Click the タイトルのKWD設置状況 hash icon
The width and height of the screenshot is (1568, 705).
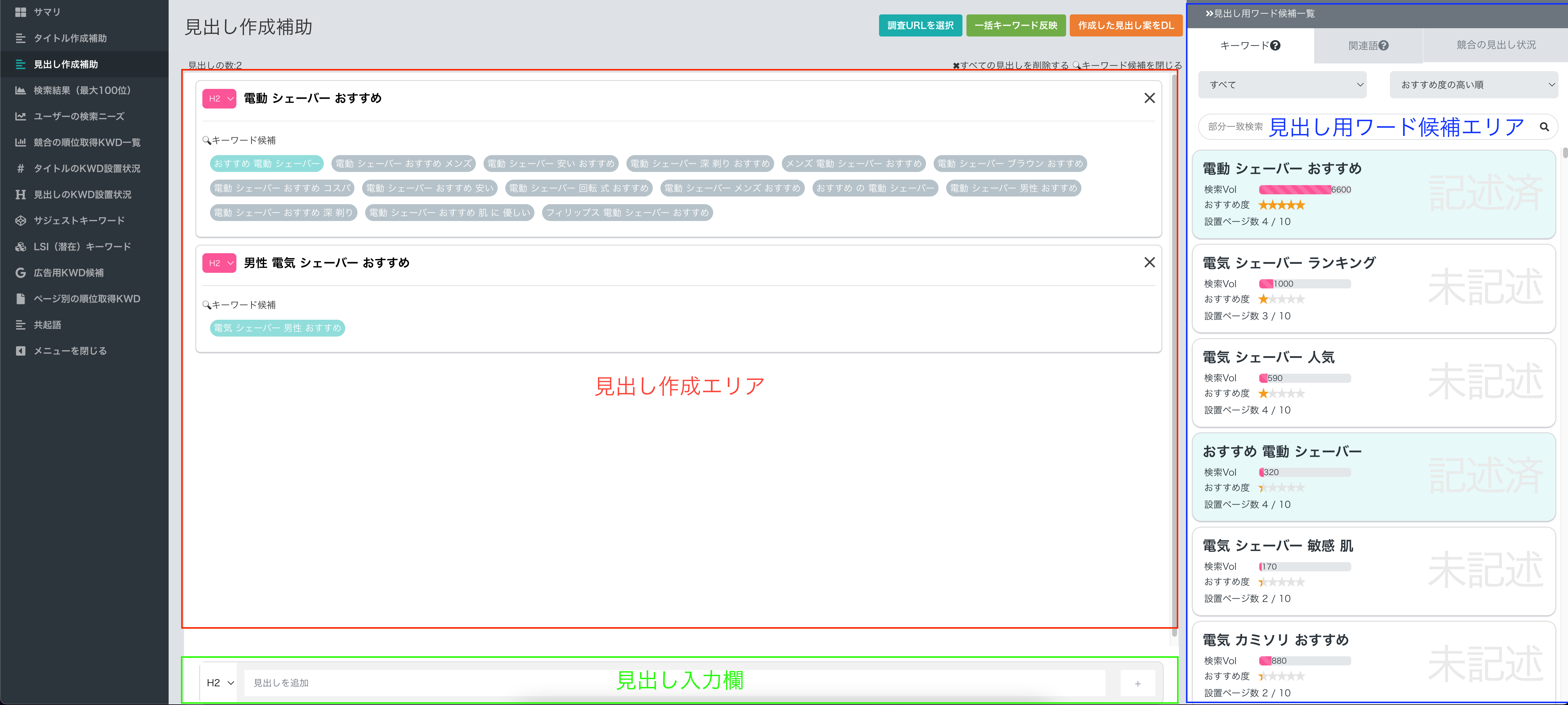pos(21,169)
